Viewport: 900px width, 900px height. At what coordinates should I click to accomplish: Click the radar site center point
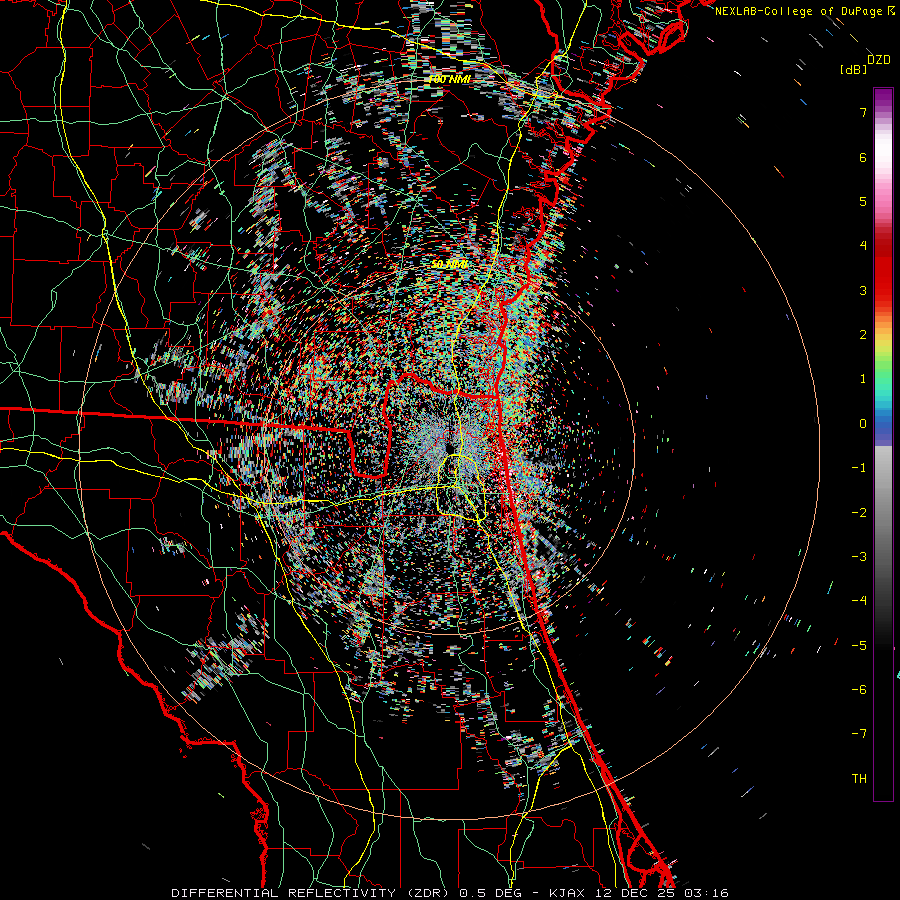pos(449,447)
